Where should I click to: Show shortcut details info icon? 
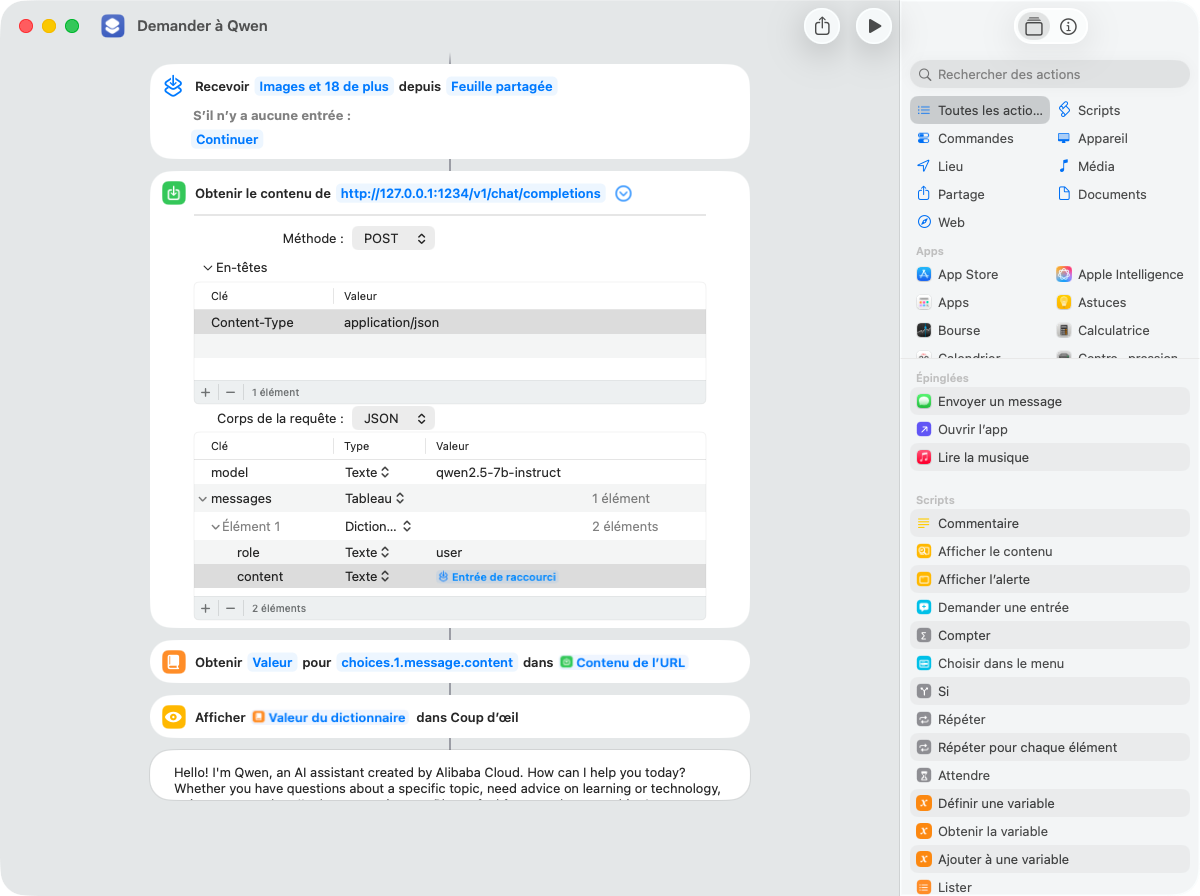(1068, 27)
